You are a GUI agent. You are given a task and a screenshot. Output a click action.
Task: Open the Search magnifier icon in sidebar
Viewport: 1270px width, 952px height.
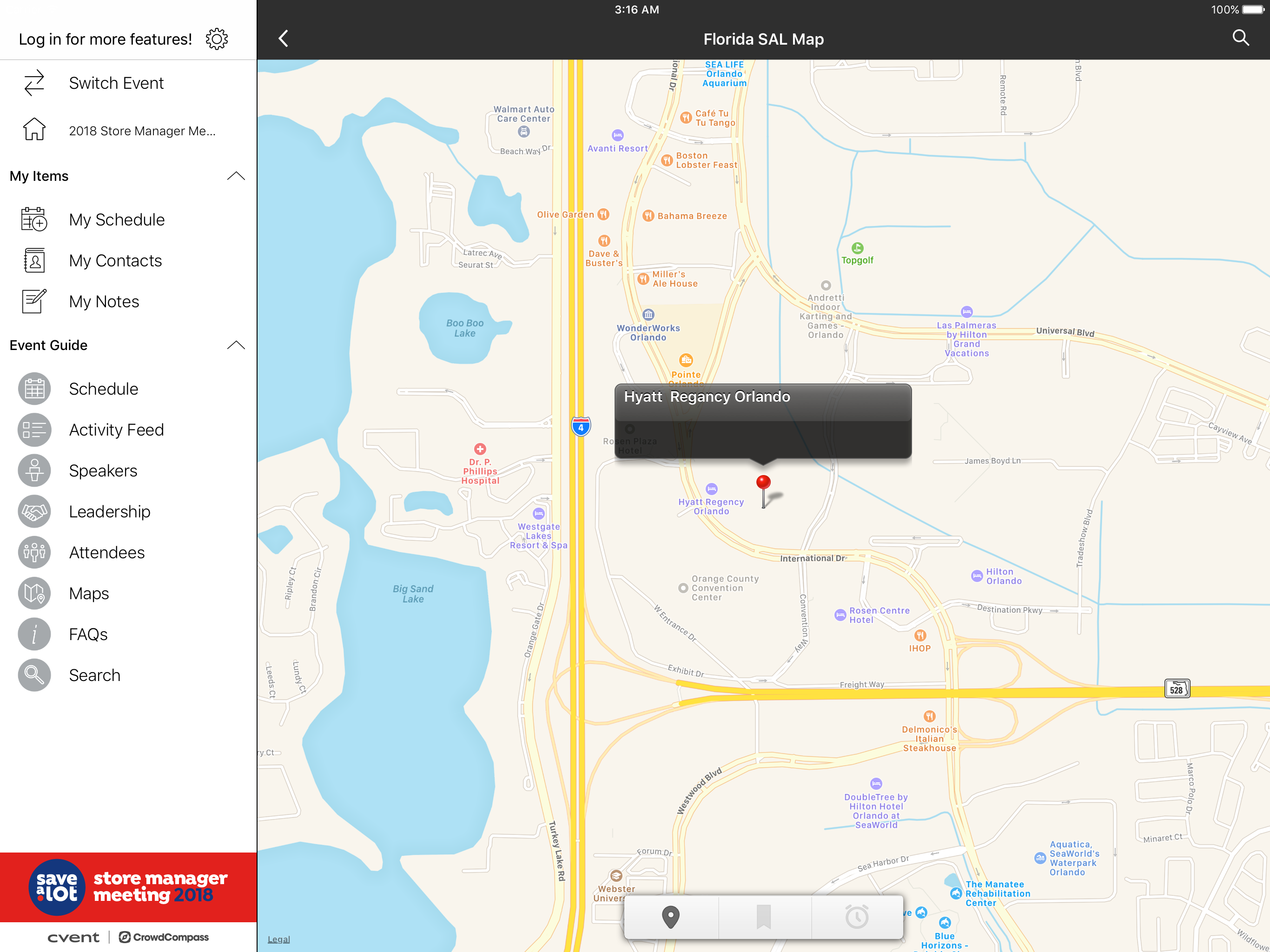[x=34, y=674]
